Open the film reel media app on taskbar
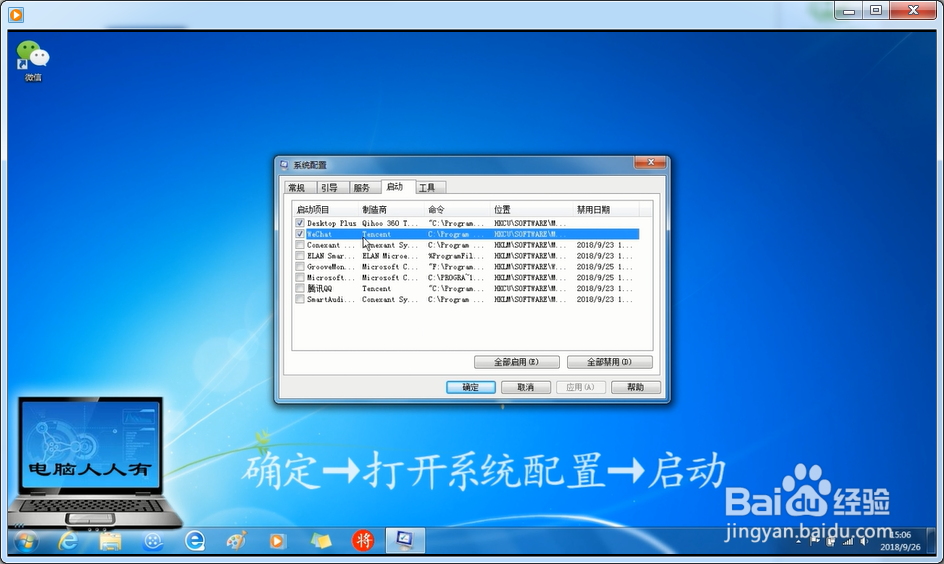The height and width of the screenshot is (564, 944). pos(153,541)
